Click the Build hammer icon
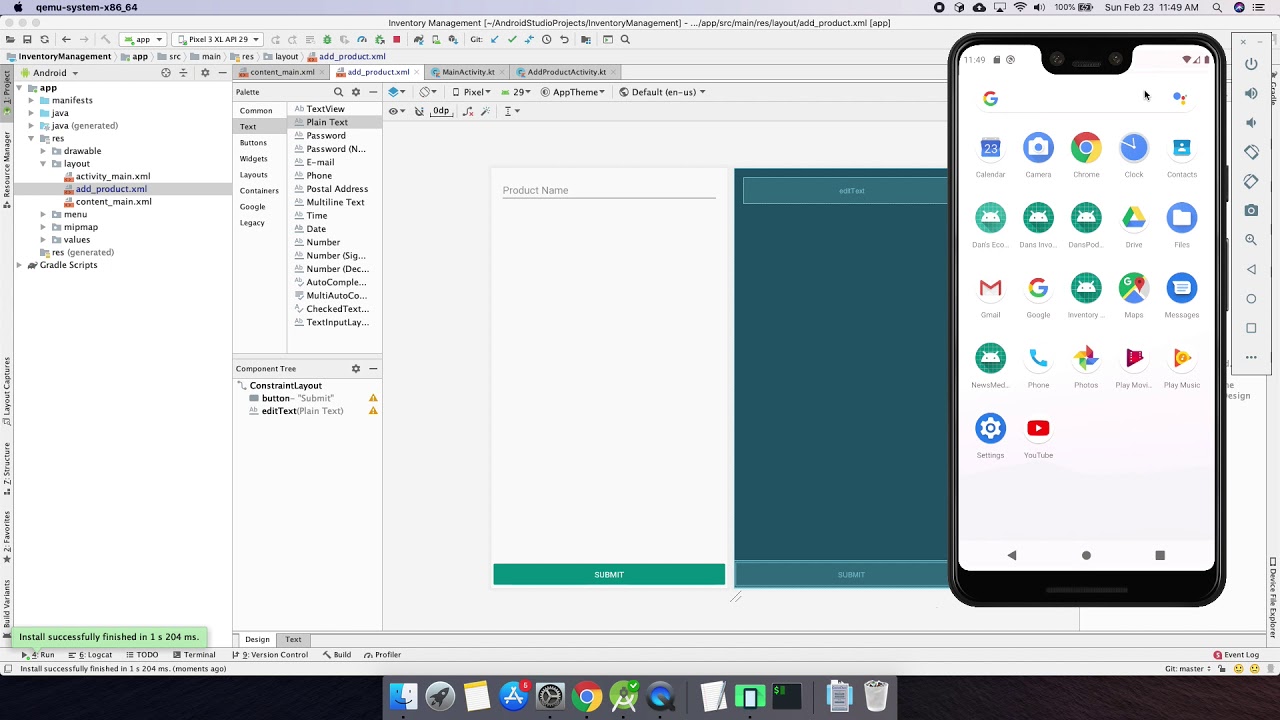The height and width of the screenshot is (720, 1280). (x=105, y=39)
